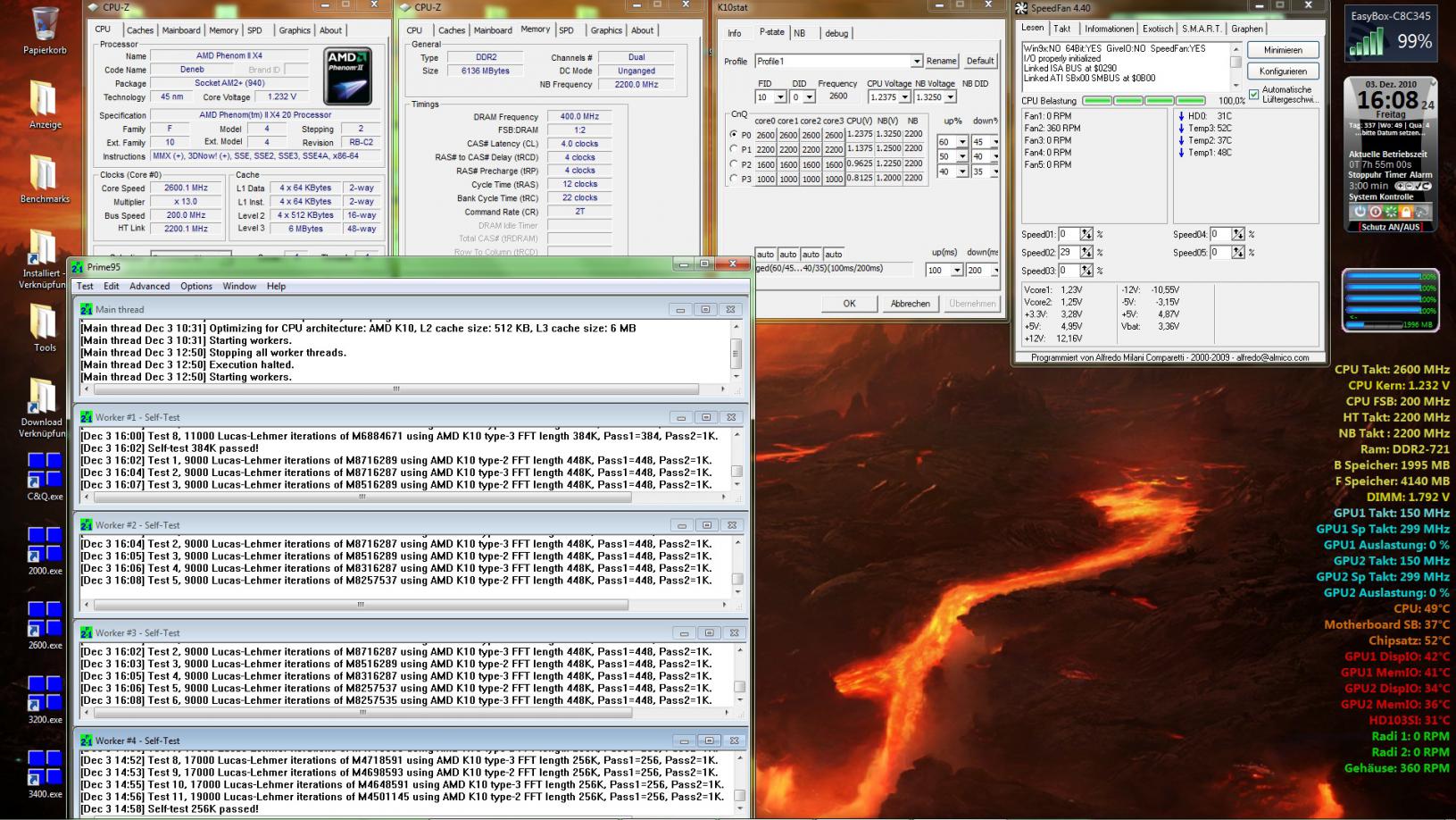Open the Anzeige desktop folder
This screenshot has height=820, width=1456.
click(x=45, y=98)
